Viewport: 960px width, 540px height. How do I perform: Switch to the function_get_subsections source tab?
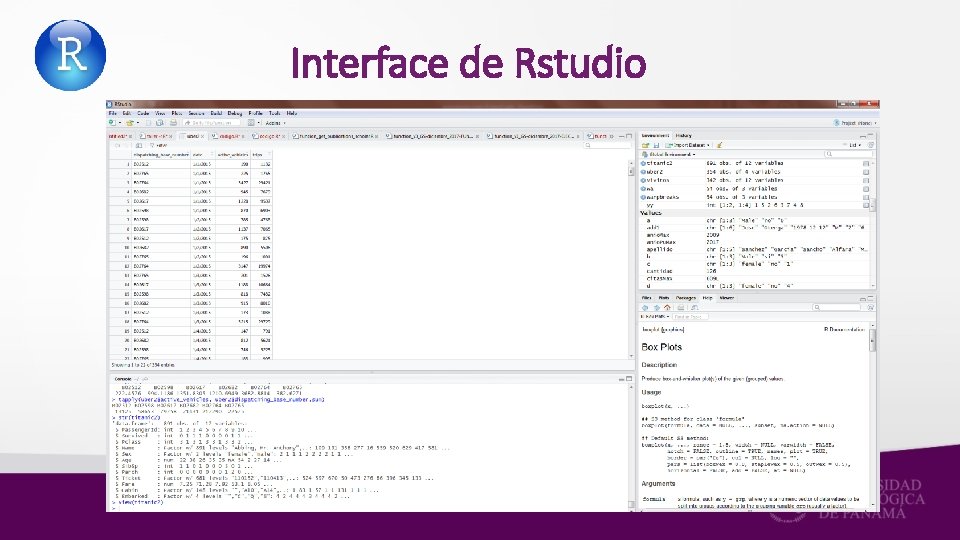336,136
